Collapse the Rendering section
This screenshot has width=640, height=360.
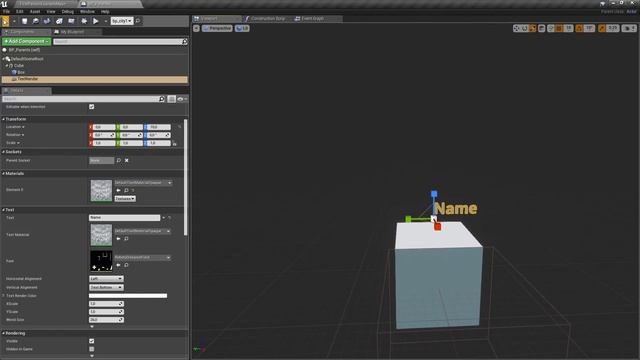(4, 333)
